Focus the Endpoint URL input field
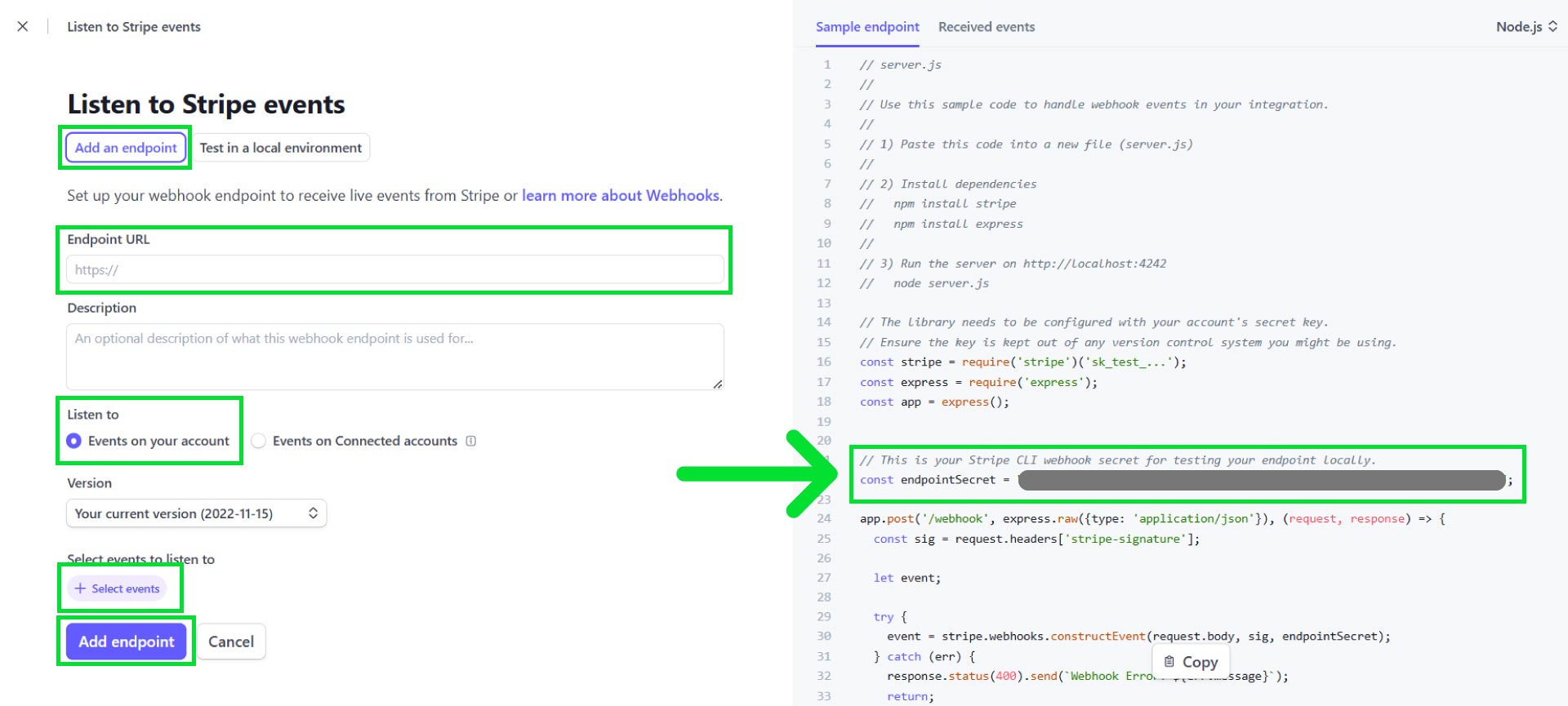The width and height of the screenshot is (1568, 706). [395, 269]
